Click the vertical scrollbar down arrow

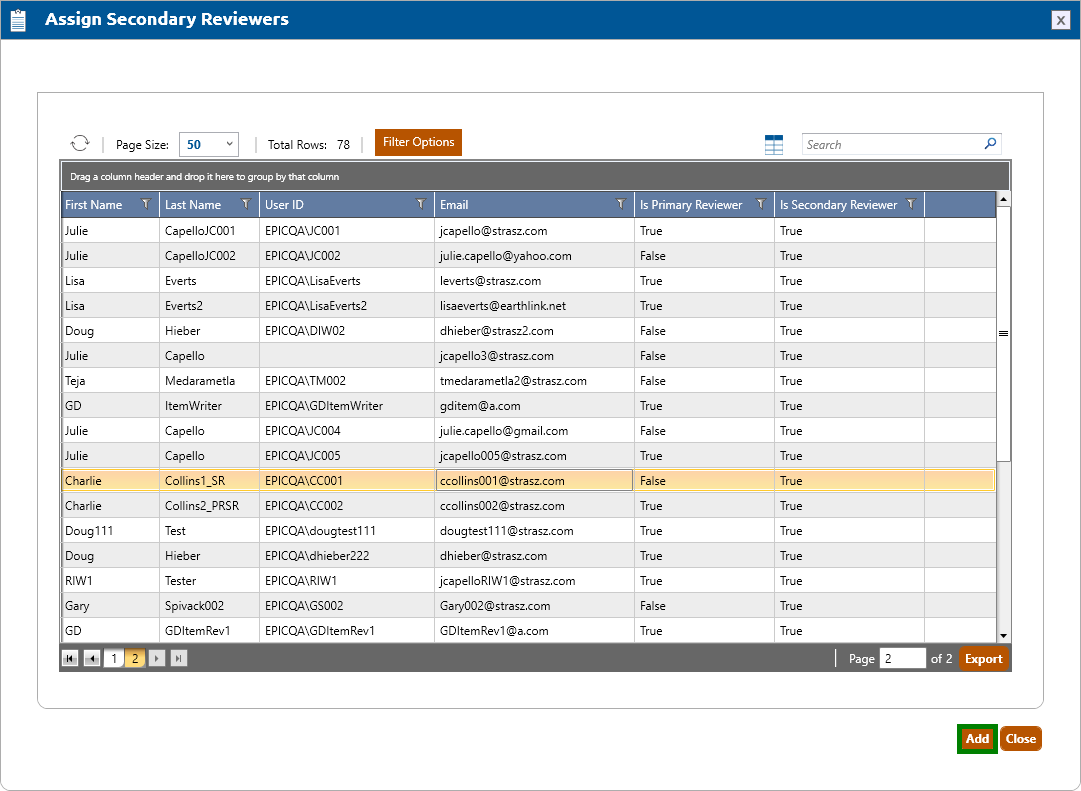coord(1003,635)
